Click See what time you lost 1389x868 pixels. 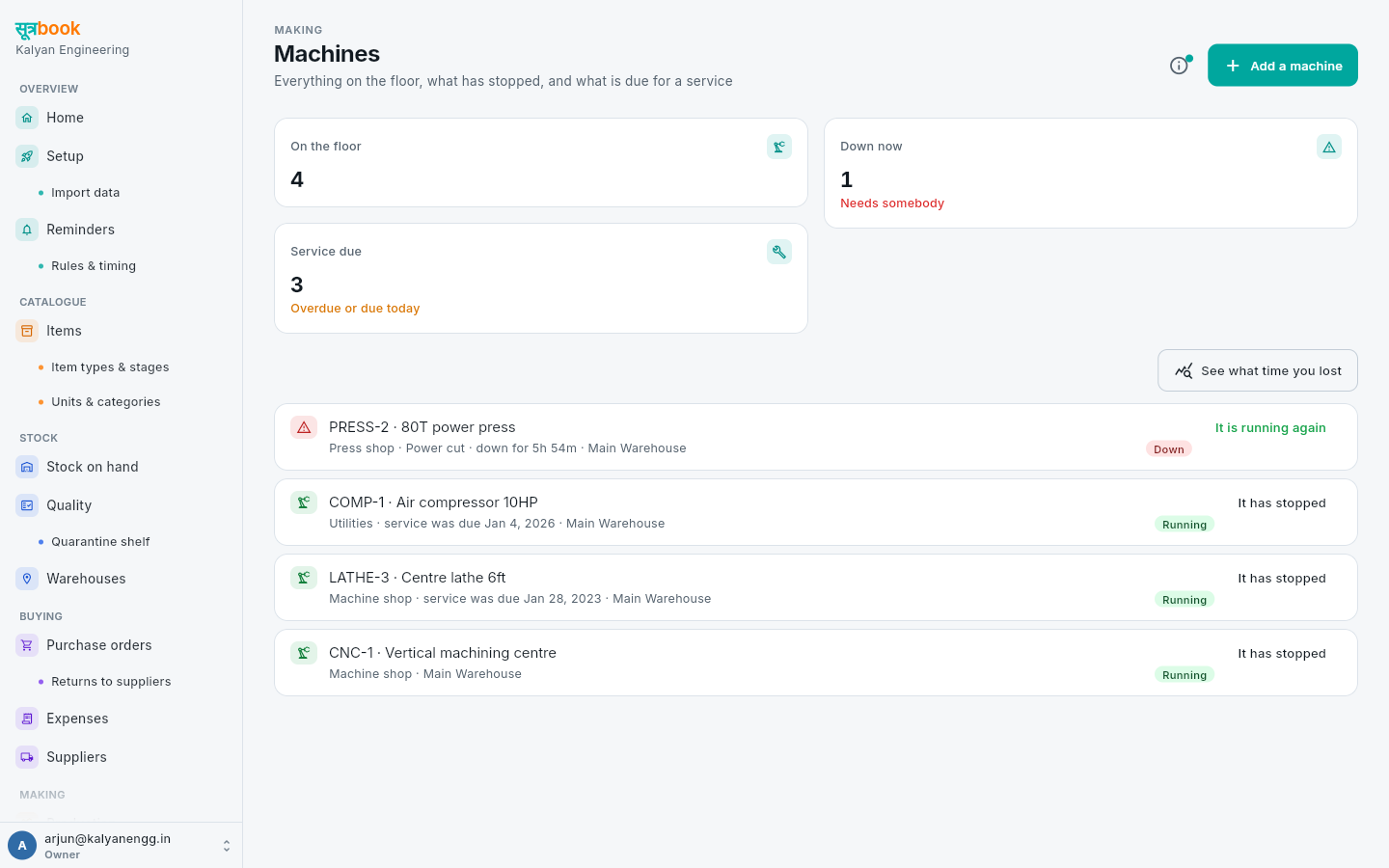click(1258, 370)
